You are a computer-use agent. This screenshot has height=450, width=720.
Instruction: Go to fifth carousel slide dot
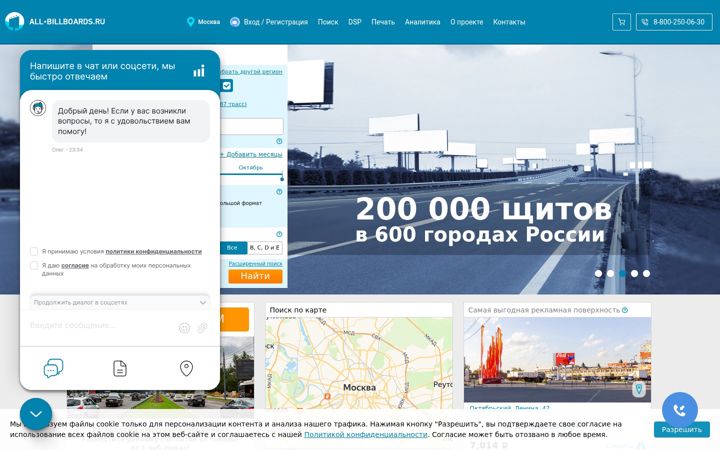pos(647,273)
